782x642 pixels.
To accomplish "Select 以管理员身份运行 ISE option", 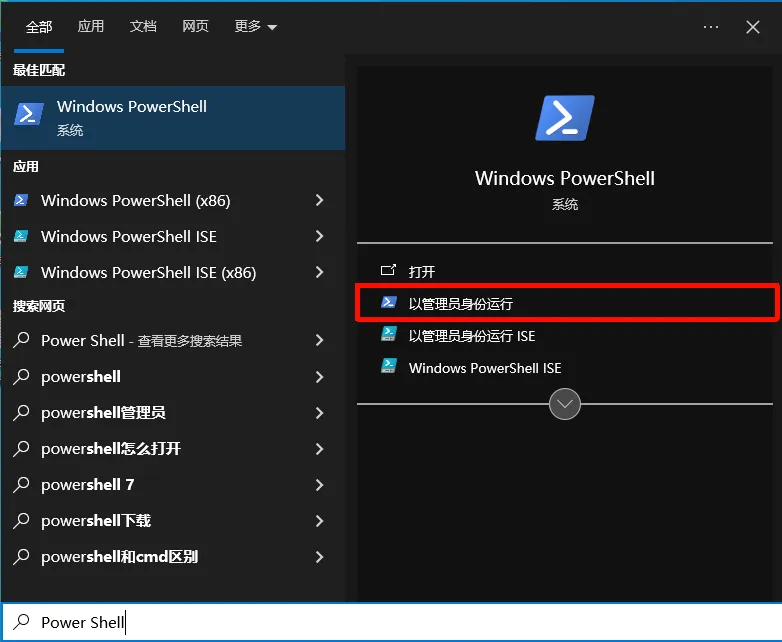I will coord(472,336).
